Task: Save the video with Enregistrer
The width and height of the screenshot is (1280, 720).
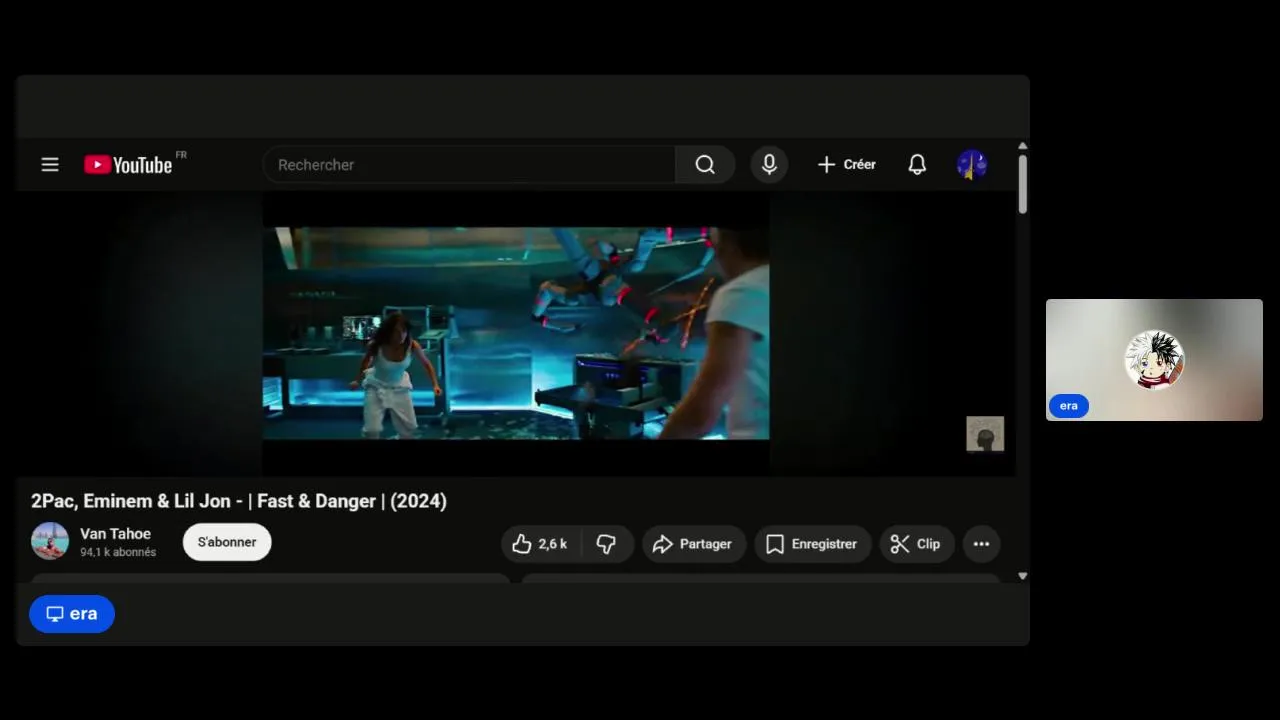Action: pos(812,544)
